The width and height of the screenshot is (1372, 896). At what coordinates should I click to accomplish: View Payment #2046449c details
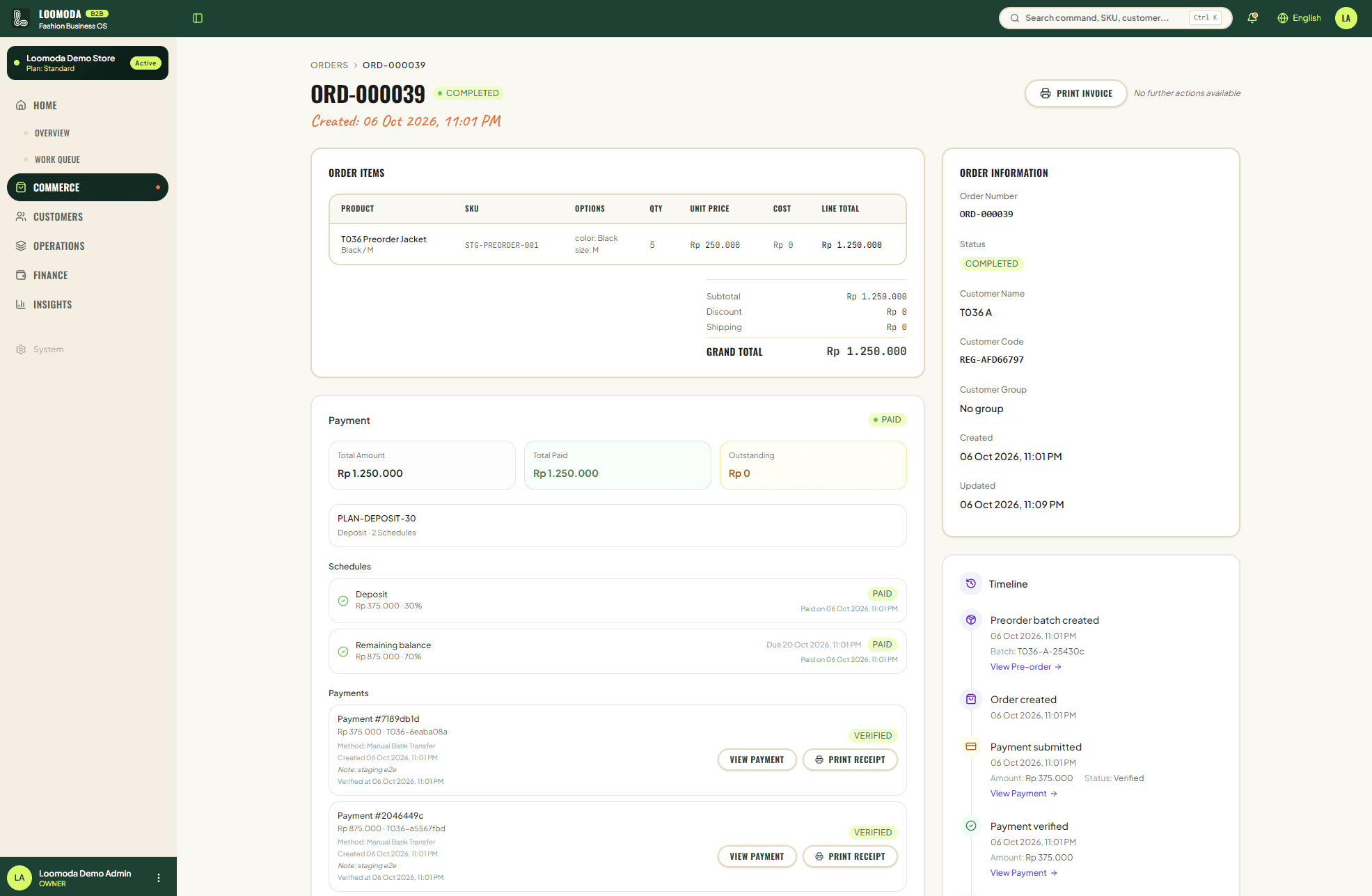pos(757,856)
